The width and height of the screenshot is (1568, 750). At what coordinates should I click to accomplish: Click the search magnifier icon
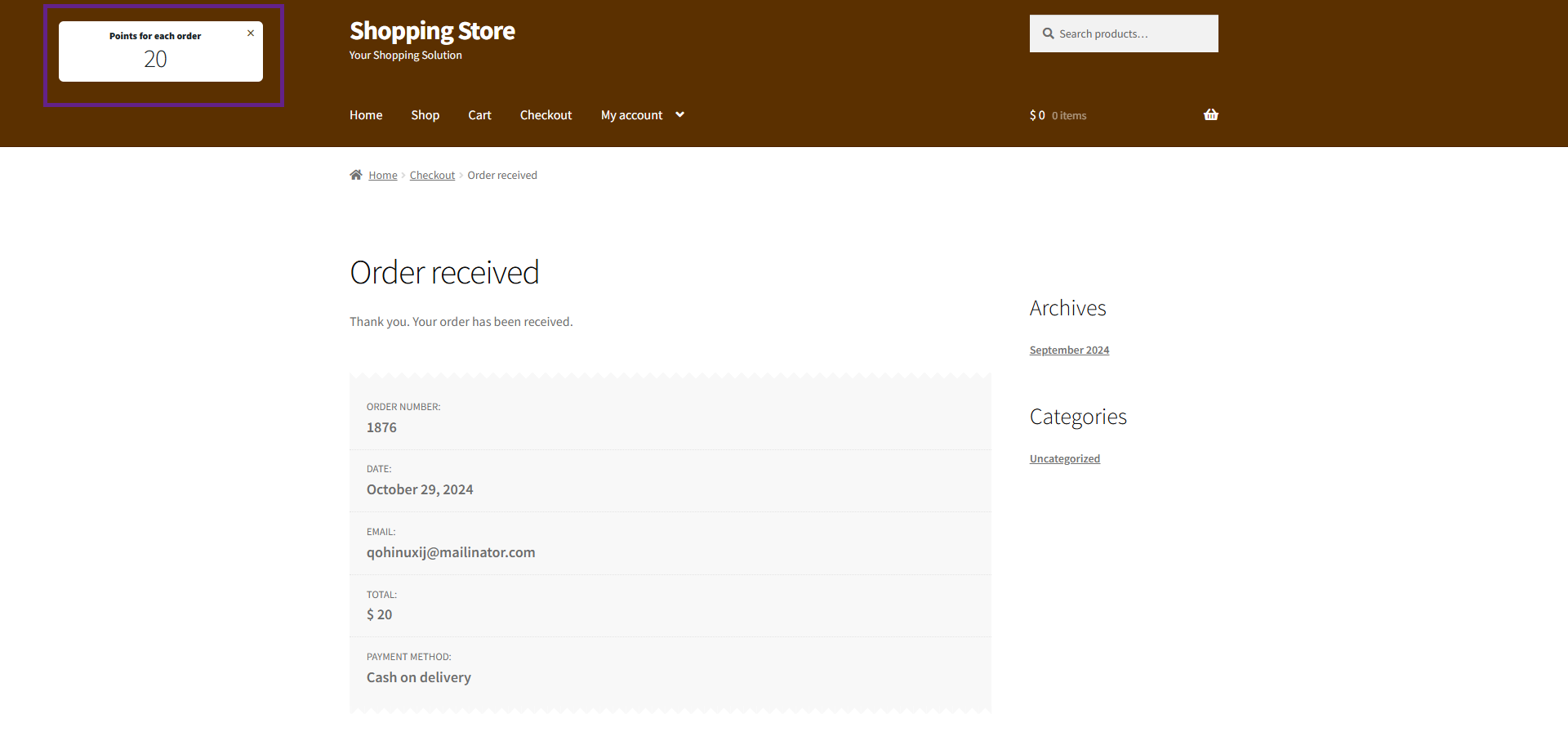click(x=1048, y=33)
